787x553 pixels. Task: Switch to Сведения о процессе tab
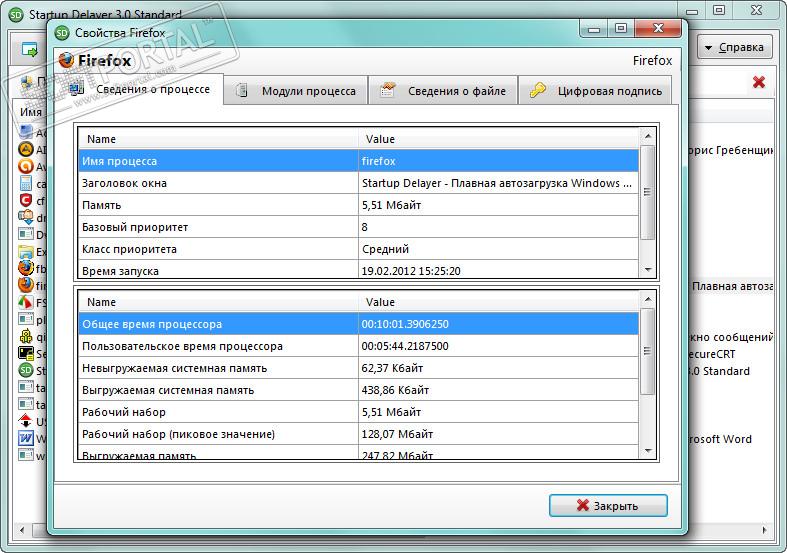pyautogui.click(x=139, y=89)
